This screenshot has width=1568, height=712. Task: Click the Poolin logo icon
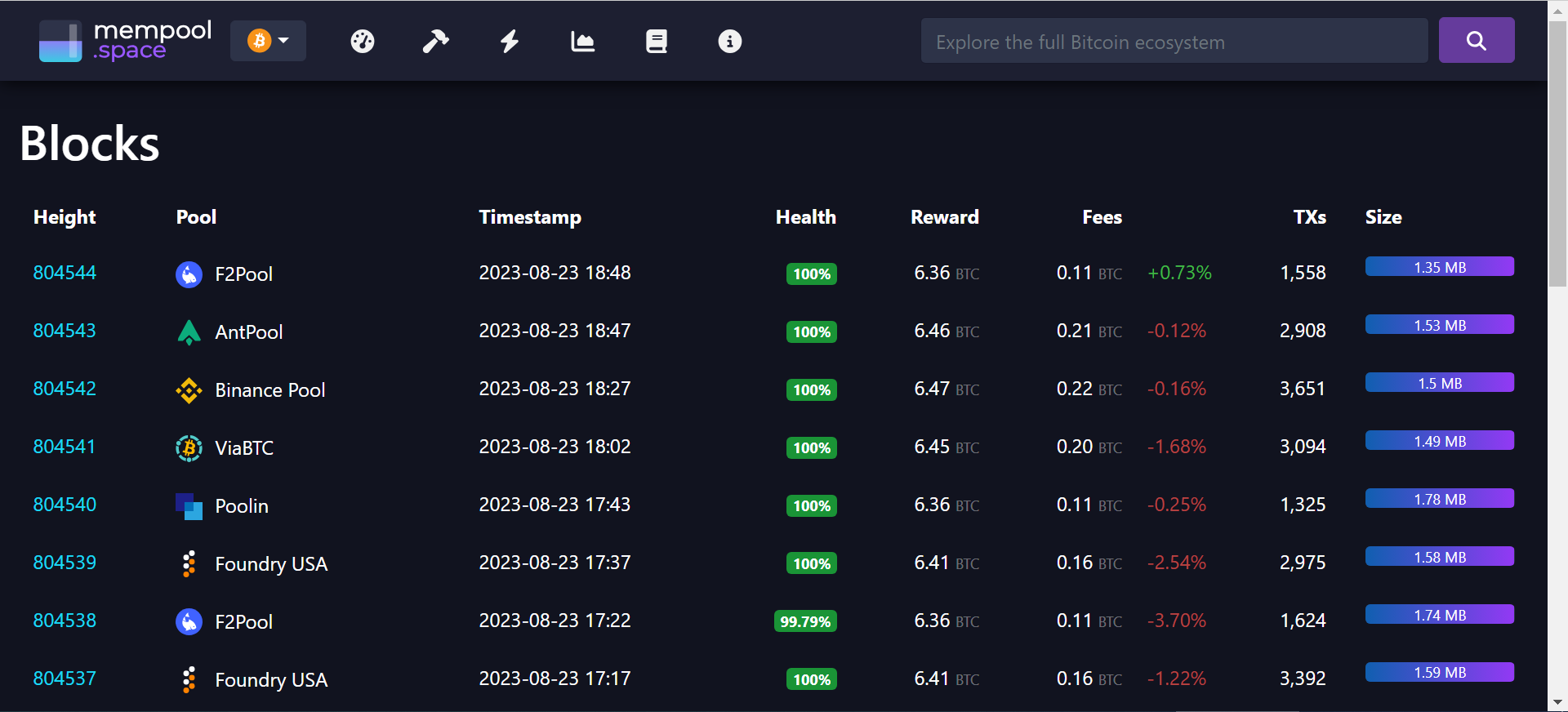189,506
